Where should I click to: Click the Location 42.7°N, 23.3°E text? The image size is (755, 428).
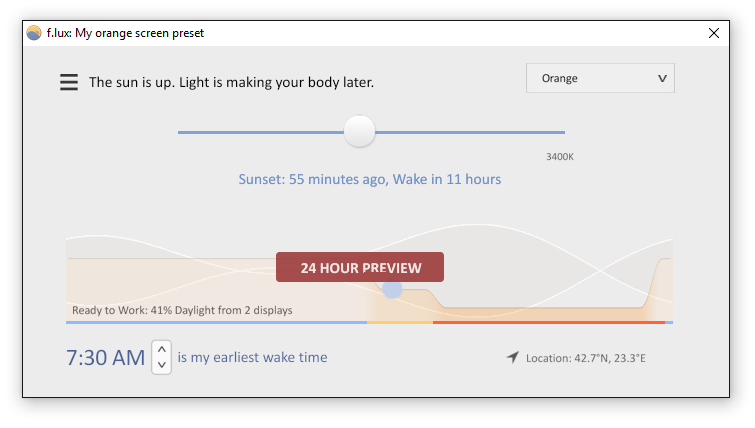586,358
